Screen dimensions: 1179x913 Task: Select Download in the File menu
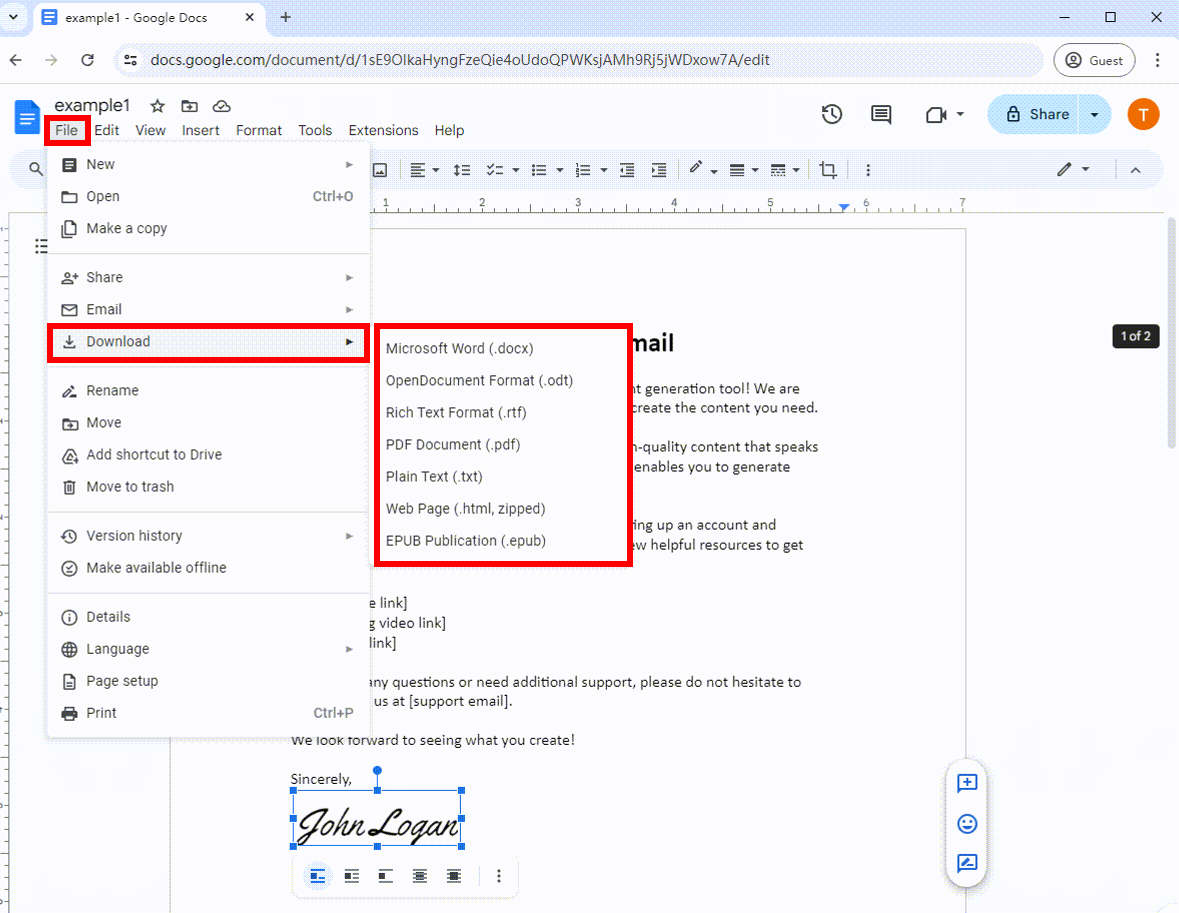(208, 341)
